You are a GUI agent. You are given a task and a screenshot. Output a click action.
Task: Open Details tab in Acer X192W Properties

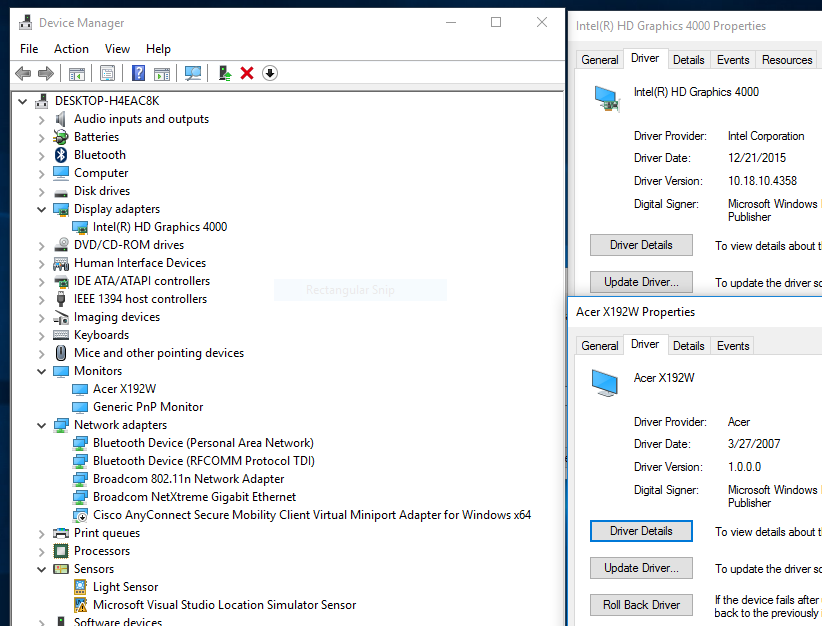point(688,346)
